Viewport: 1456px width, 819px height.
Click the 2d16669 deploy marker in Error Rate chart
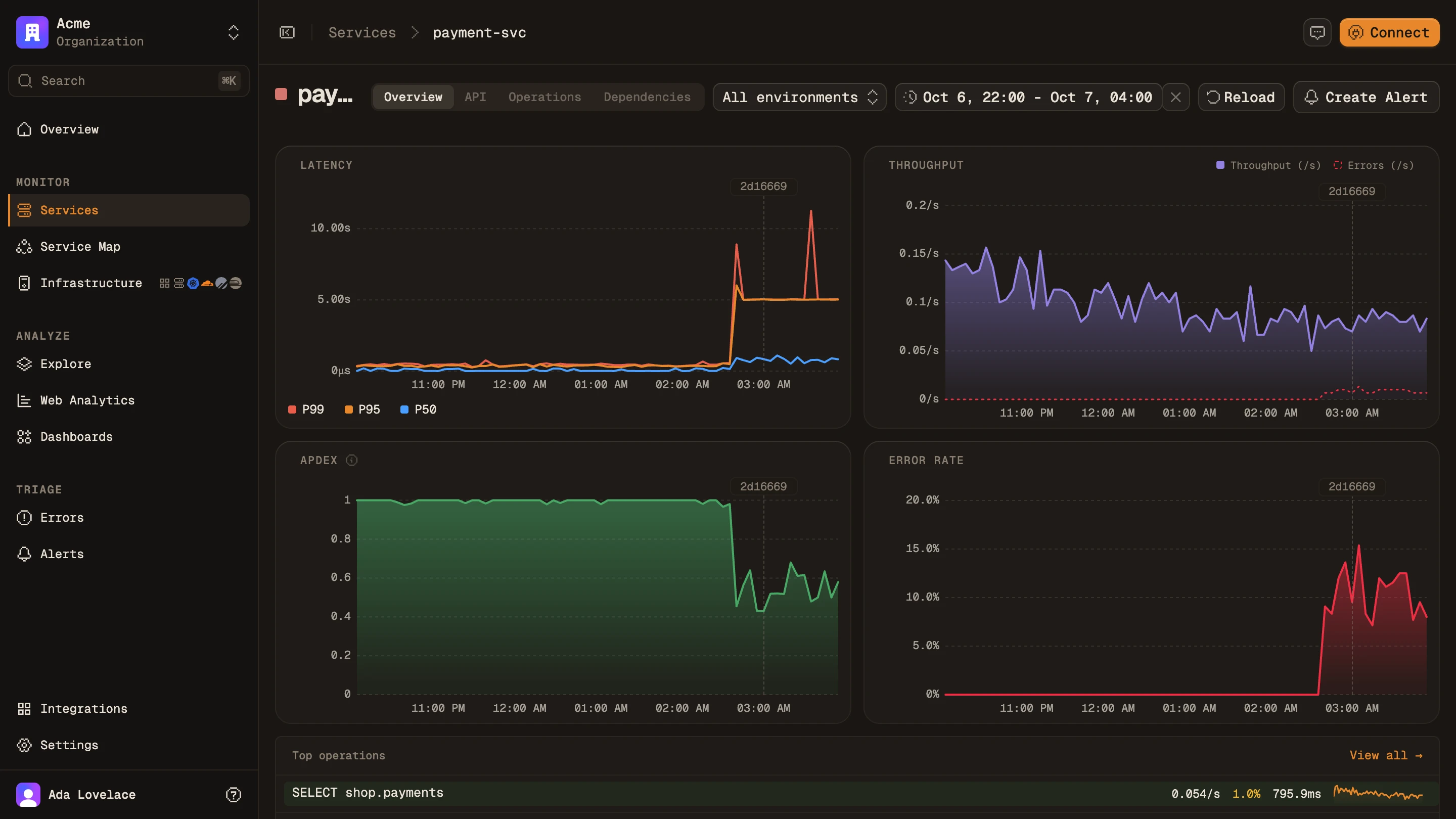pos(1352,487)
